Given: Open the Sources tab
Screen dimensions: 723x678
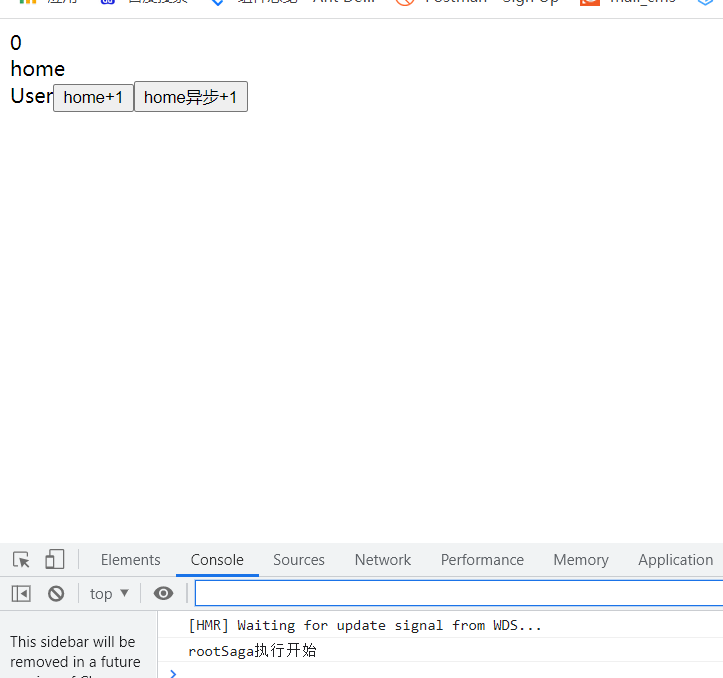Looking at the screenshot, I should click(x=299, y=559).
